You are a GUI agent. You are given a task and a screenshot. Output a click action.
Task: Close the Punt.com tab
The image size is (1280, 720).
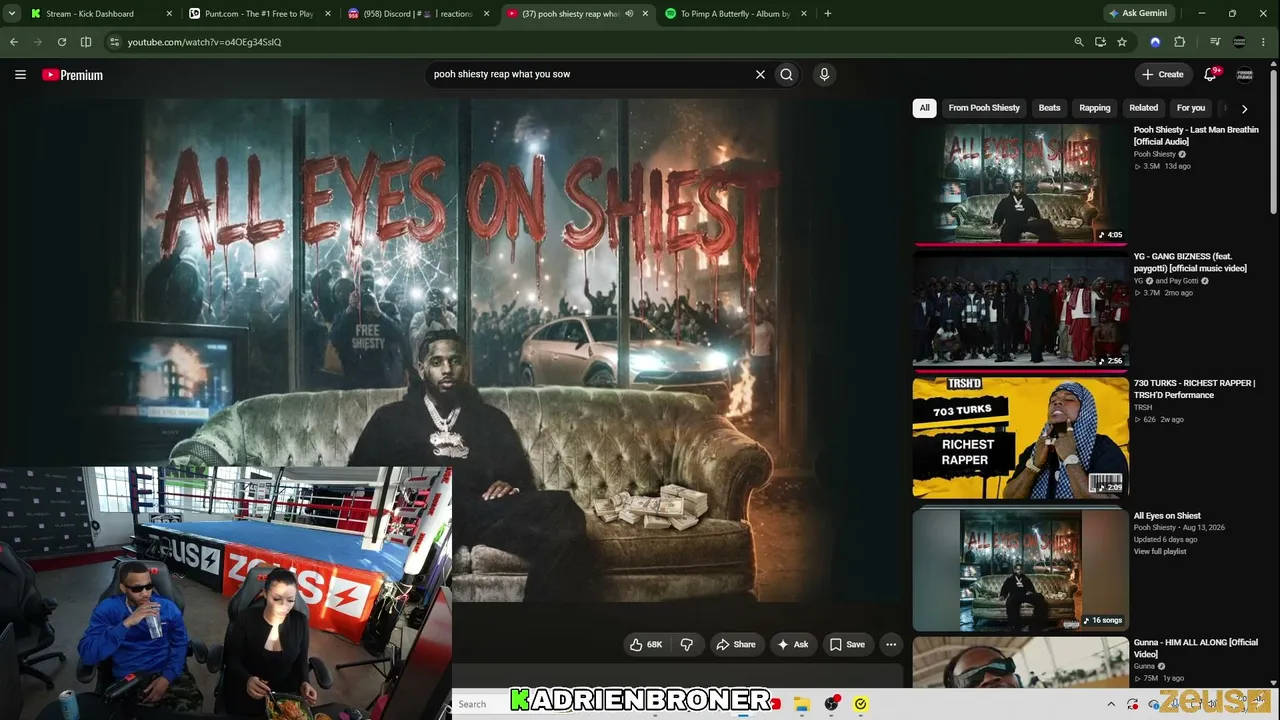pos(327,14)
